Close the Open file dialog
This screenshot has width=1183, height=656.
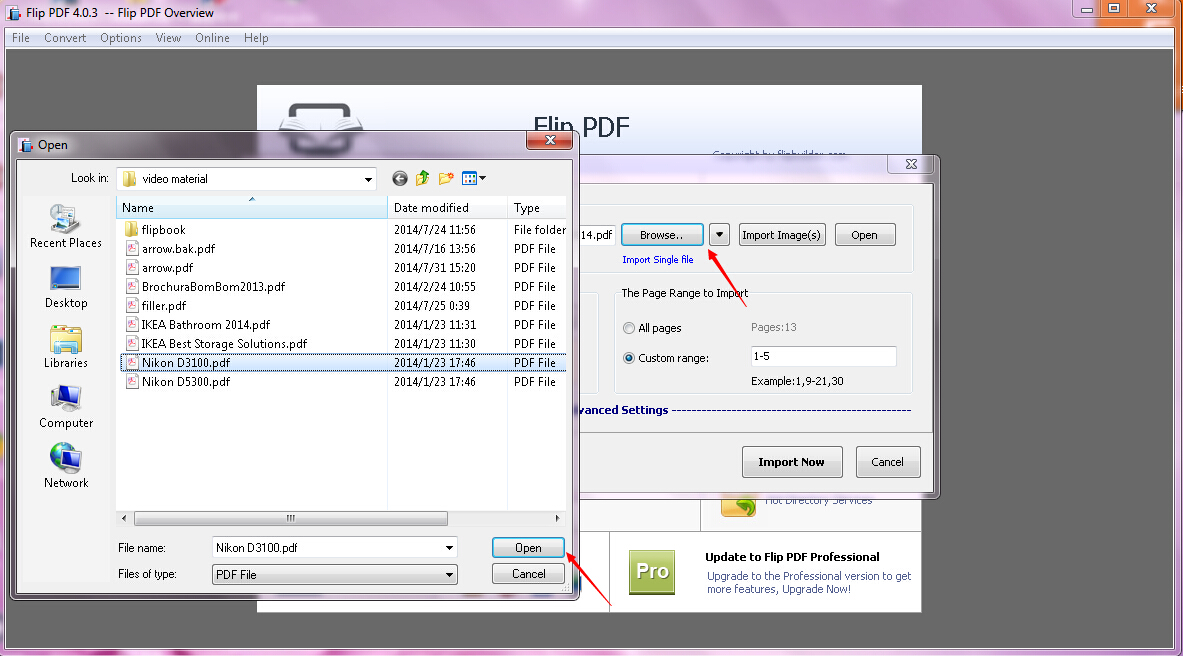[x=549, y=140]
